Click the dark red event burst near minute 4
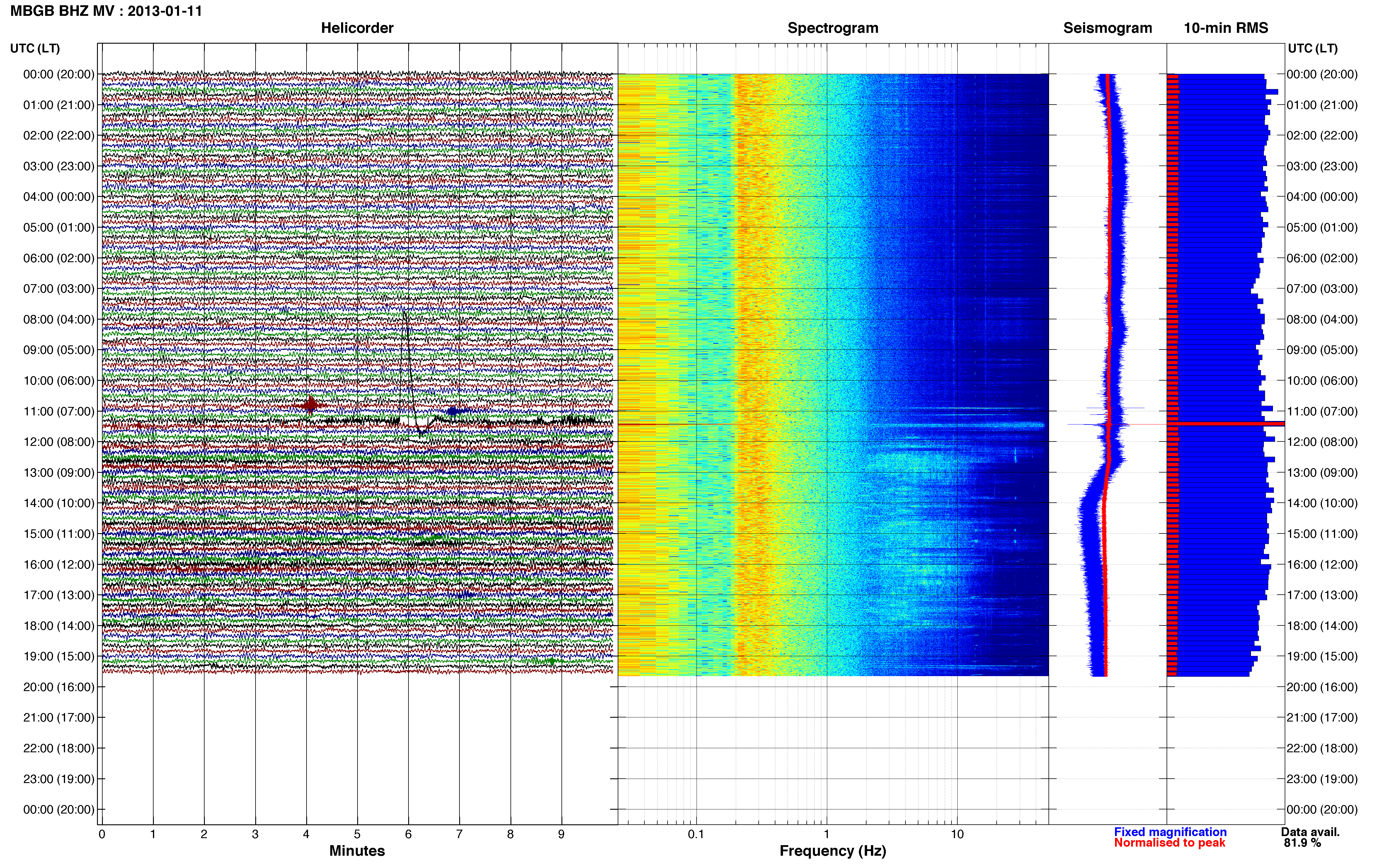 (310, 405)
